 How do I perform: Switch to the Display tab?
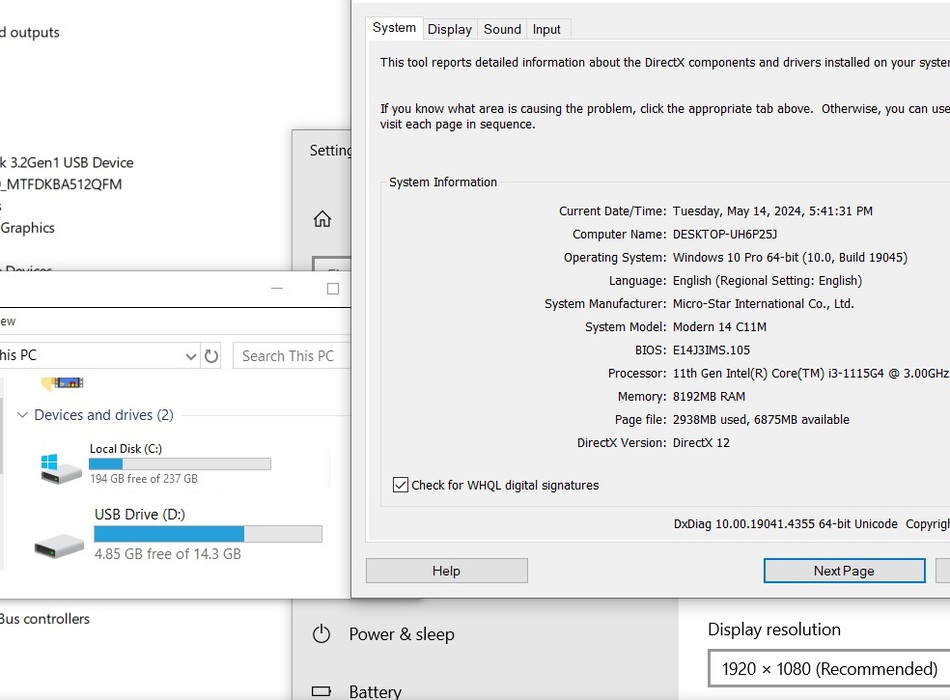pos(449,29)
